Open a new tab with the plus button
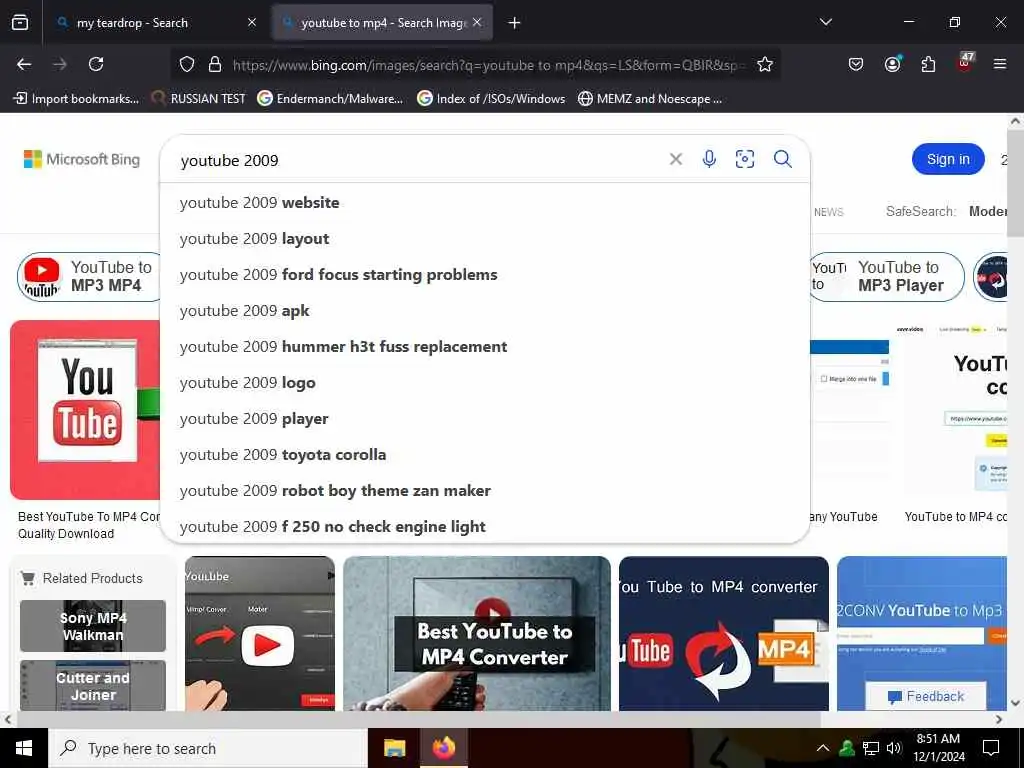The image size is (1024, 768). pyautogui.click(x=514, y=23)
